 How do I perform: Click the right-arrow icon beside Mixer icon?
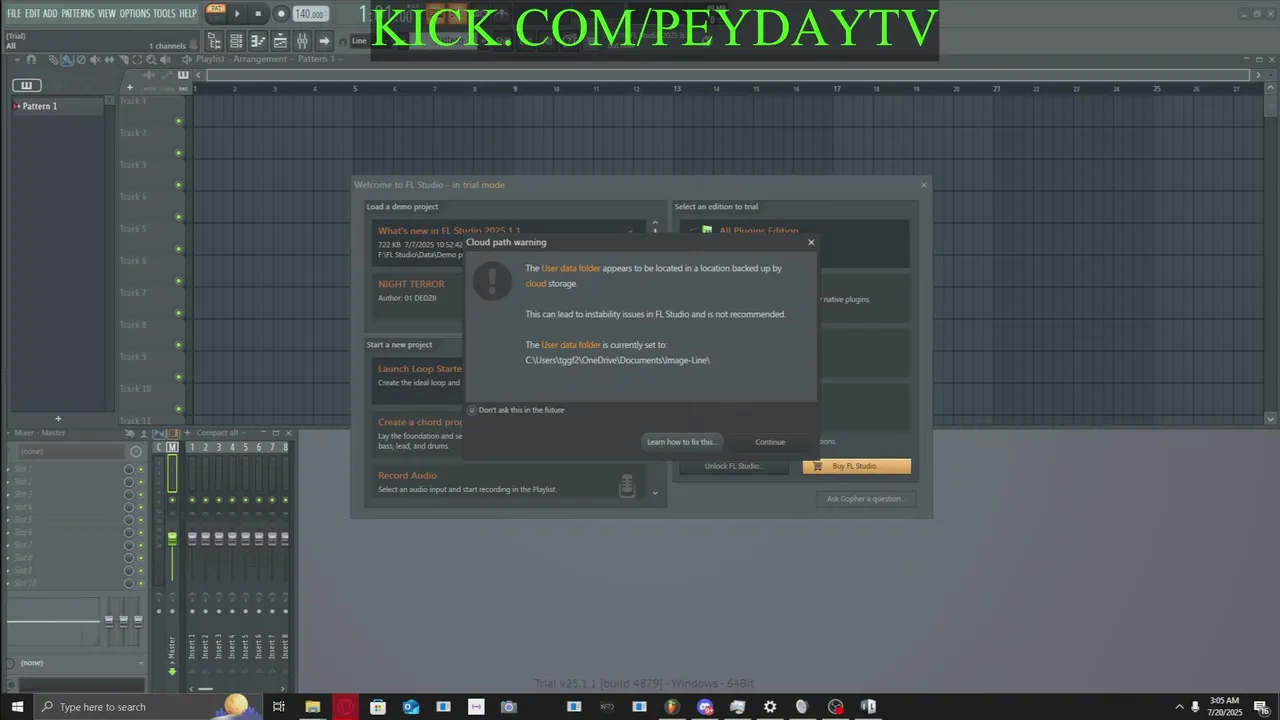point(324,41)
